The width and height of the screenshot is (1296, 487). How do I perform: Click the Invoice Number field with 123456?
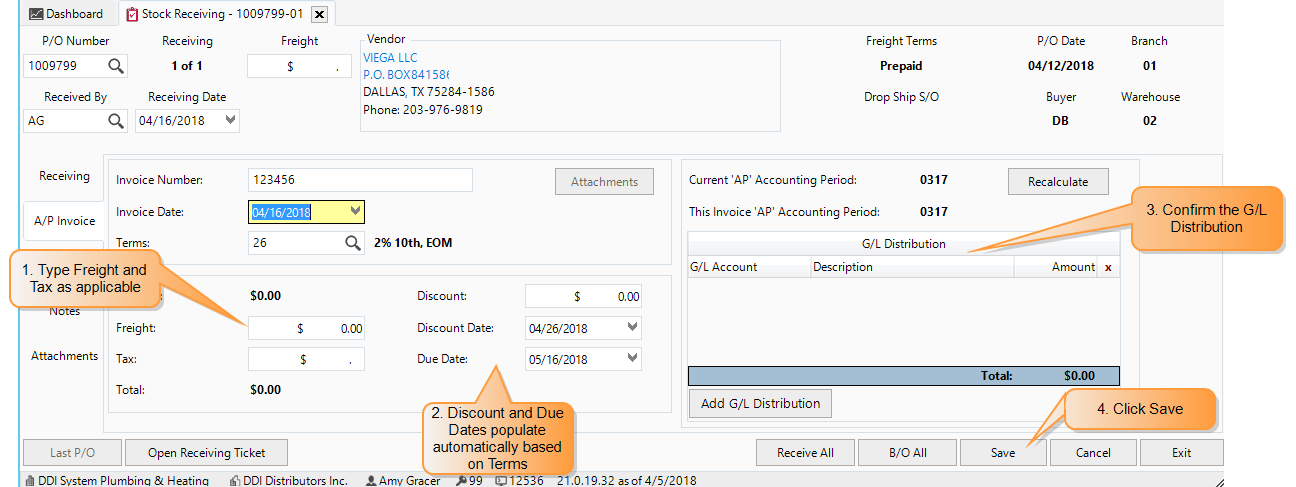360,180
